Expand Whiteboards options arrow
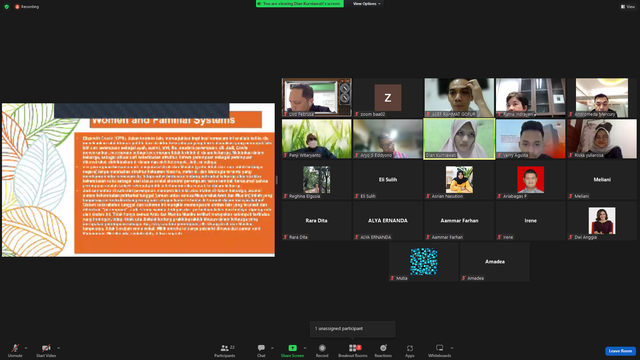640x360 pixels. coord(452,348)
